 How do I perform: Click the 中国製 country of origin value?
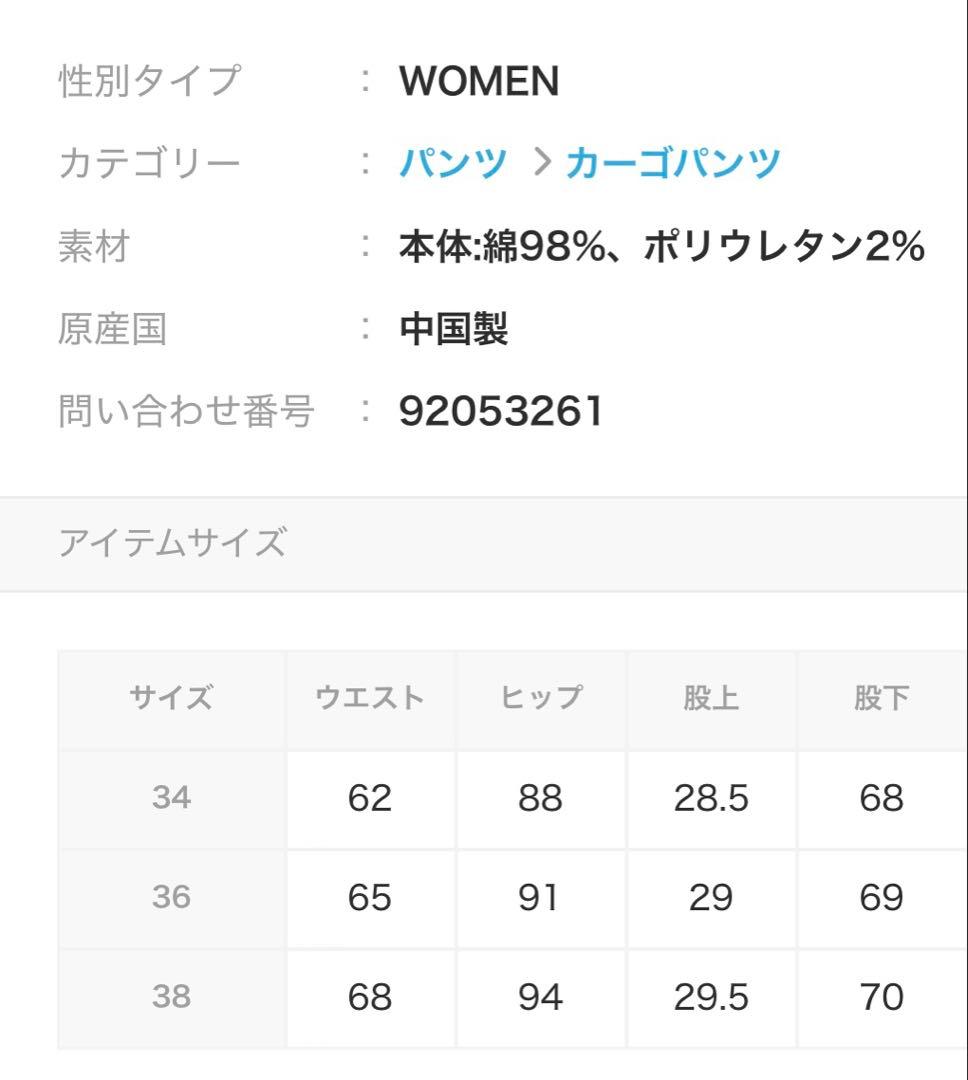click(x=454, y=328)
